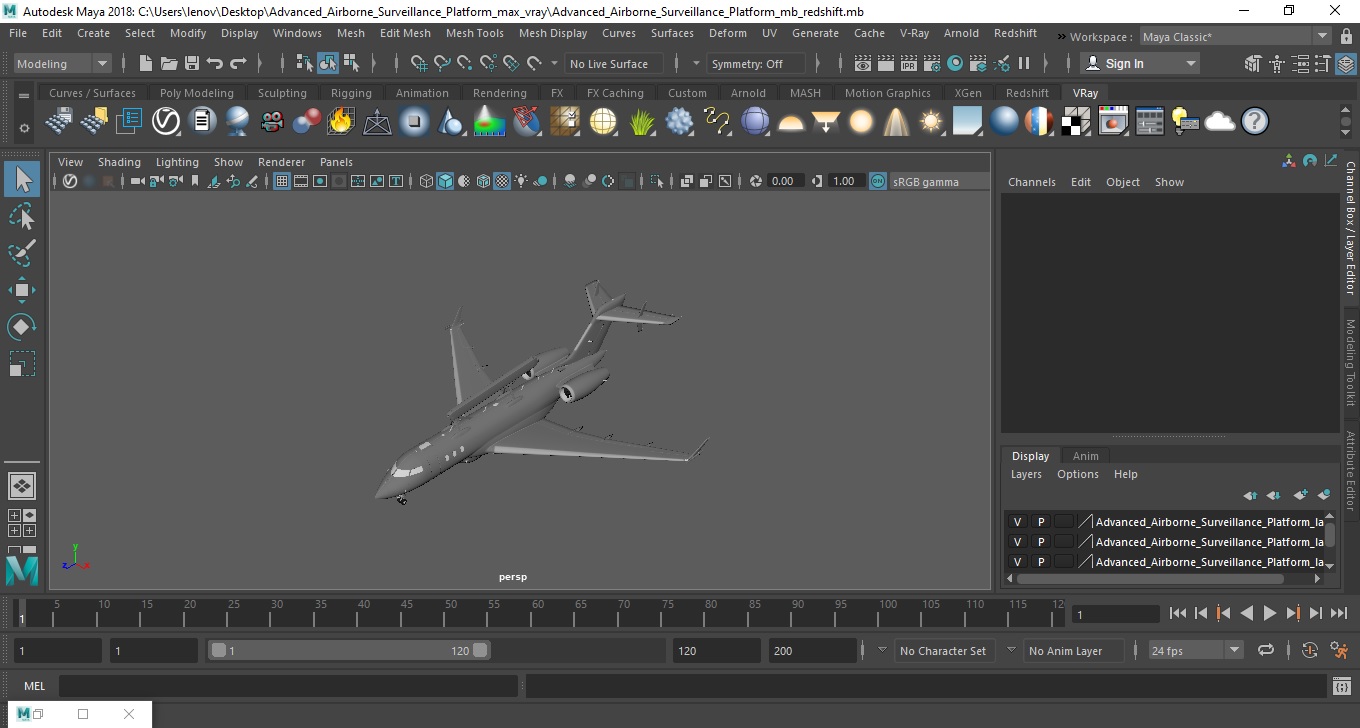Select the Move tool in the toolbox
Screen dimensions: 1360x728
(x=22, y=290)
